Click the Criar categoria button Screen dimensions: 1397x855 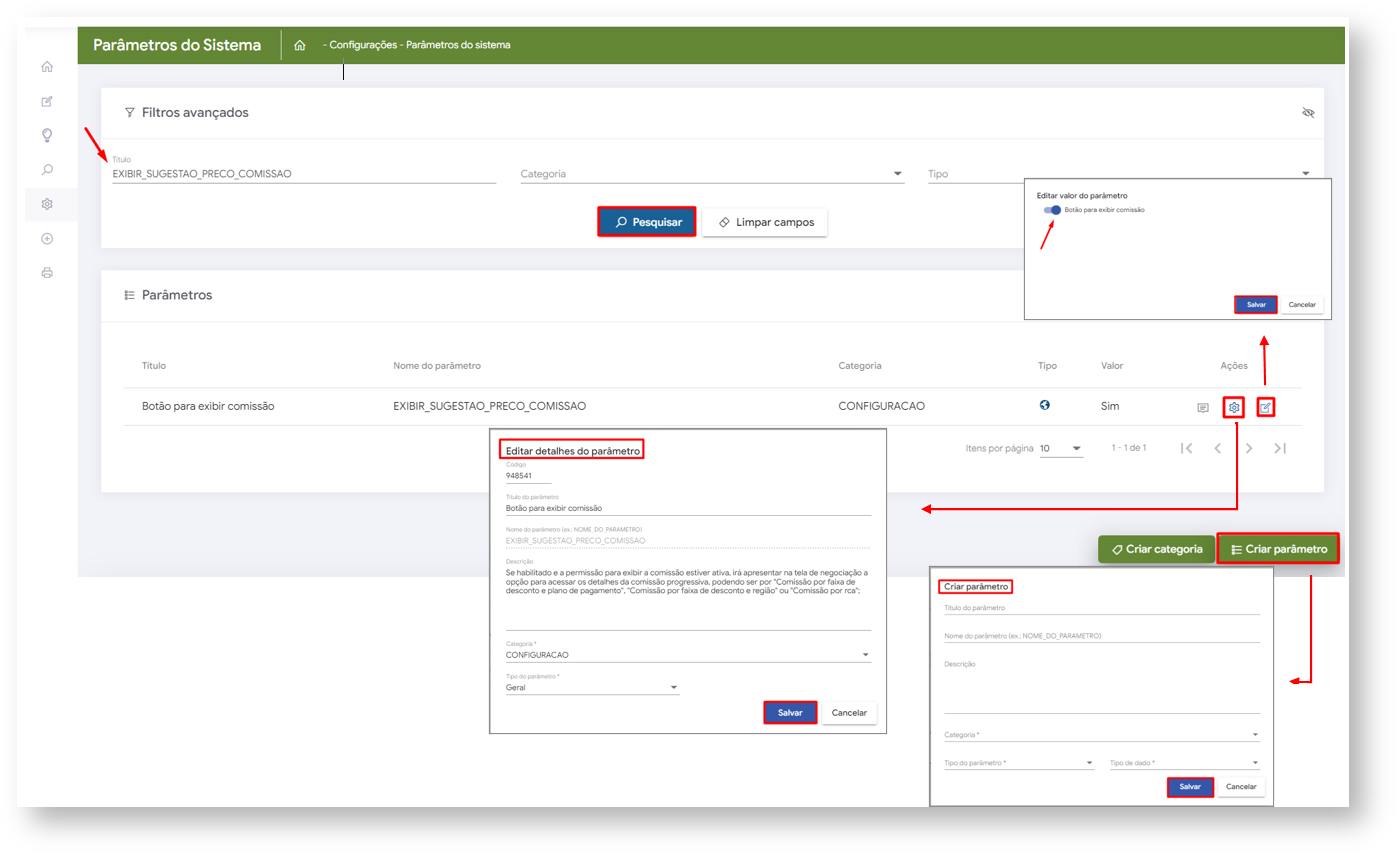pos(1156,549)
